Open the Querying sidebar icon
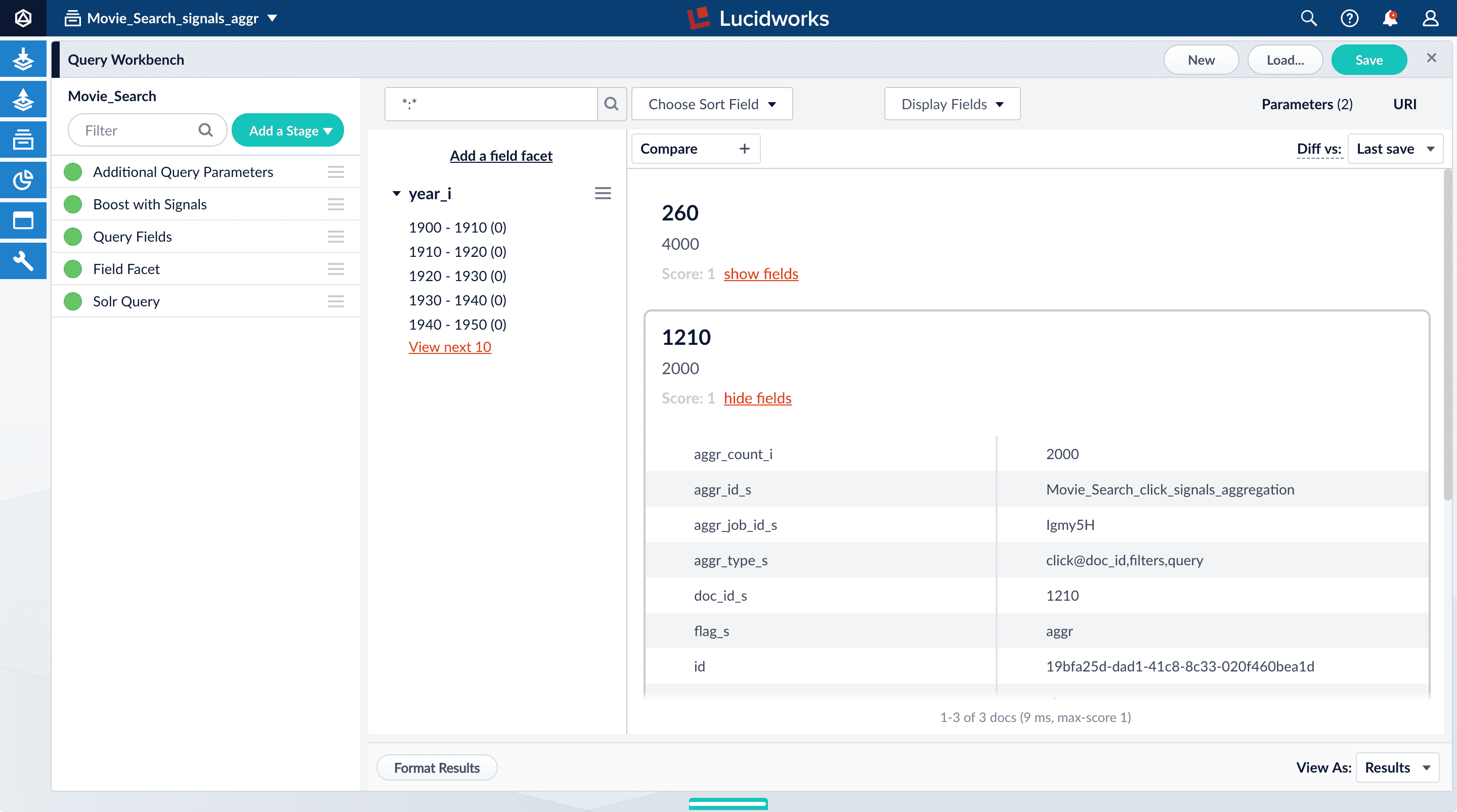Viewport: 1457px width, 812px height. [23, 100]
